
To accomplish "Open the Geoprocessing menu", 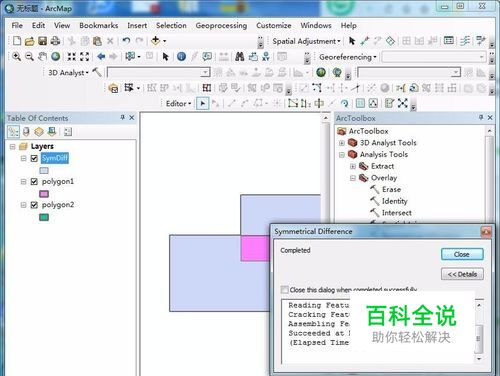I will [x=221, y=25].
